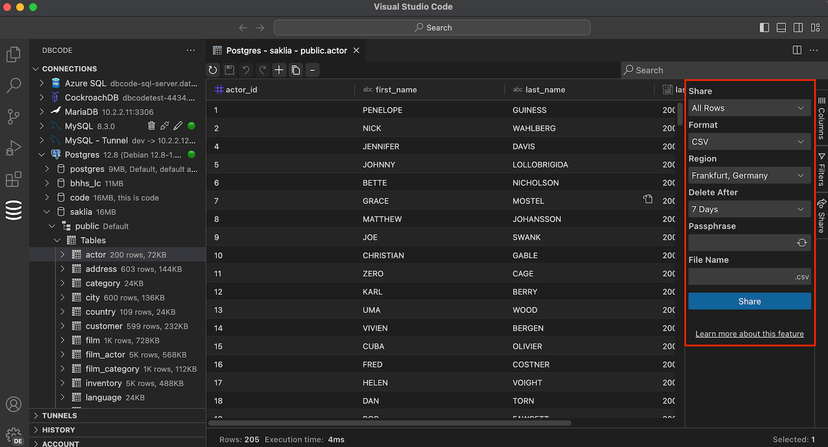Open the Columns side tab
The width and height of the screenshot is (828, 447).
[821, 118]
